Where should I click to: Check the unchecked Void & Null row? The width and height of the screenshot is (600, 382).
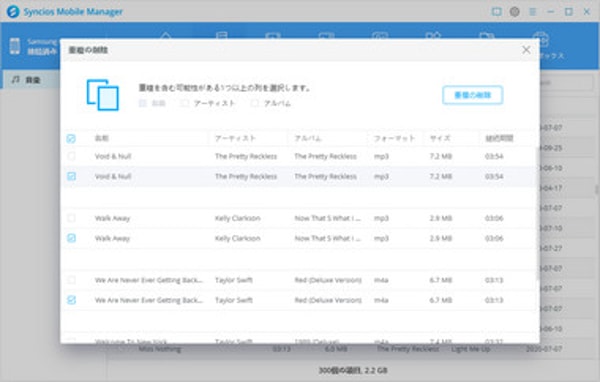[x=71, y=156]
